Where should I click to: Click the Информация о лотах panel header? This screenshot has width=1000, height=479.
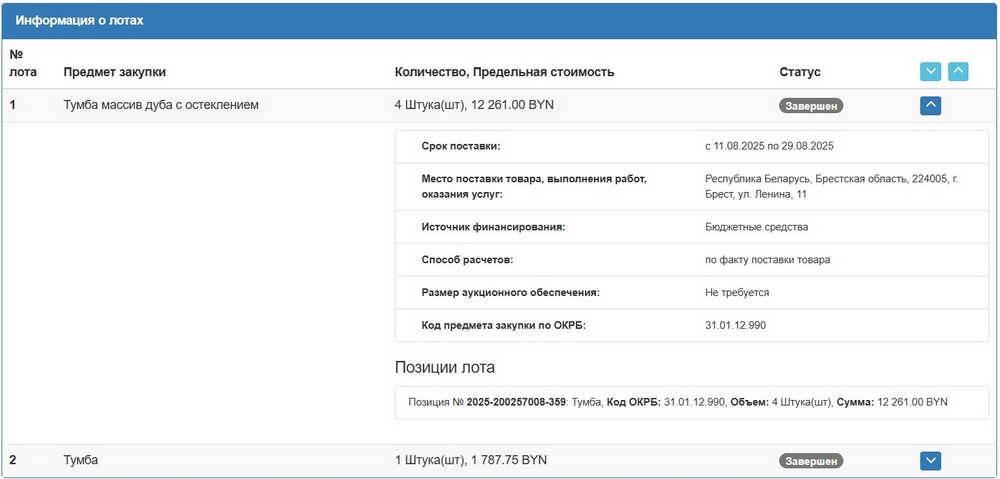79,20
